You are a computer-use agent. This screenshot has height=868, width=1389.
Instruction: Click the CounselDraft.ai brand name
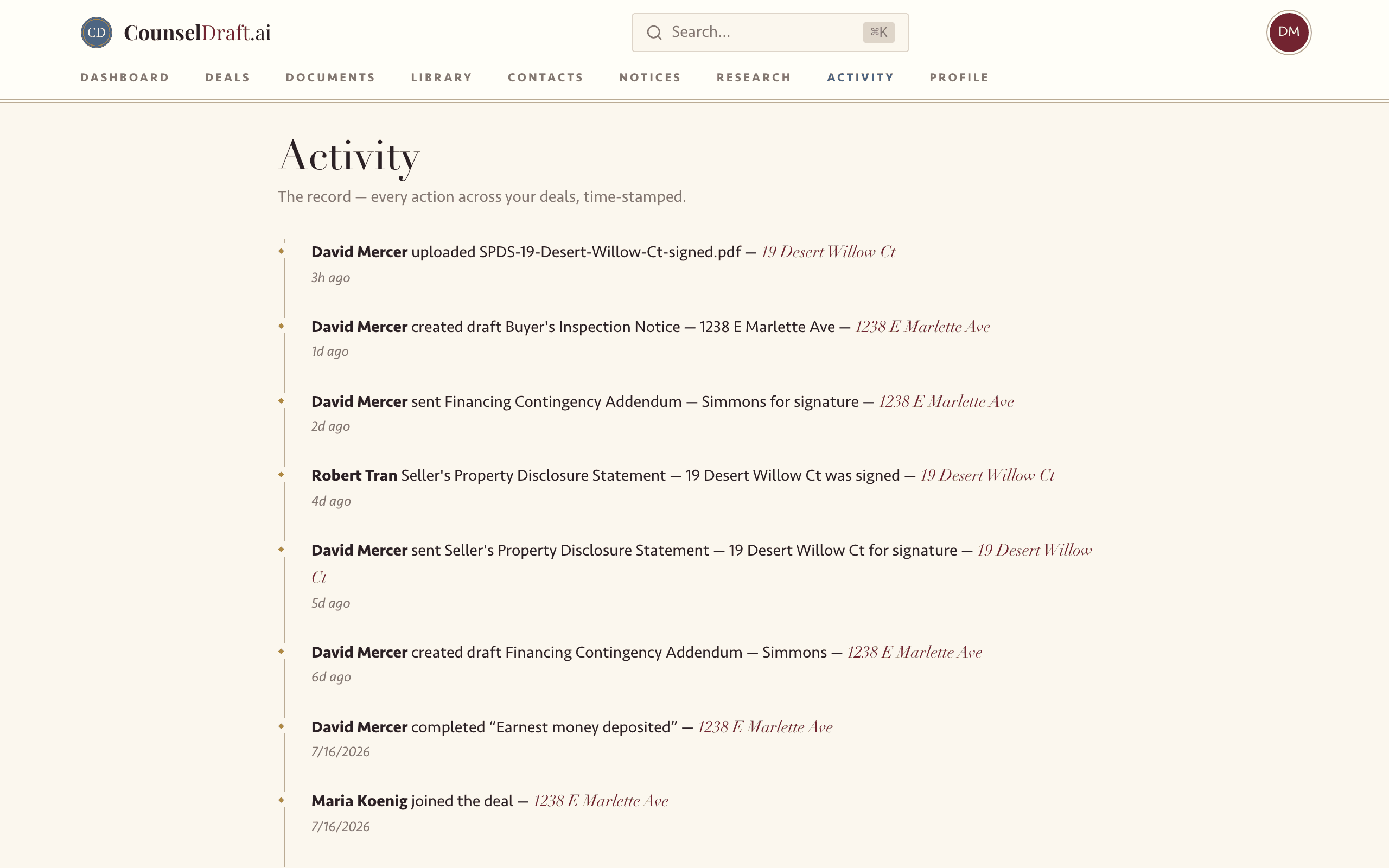(x=197, y=33)
